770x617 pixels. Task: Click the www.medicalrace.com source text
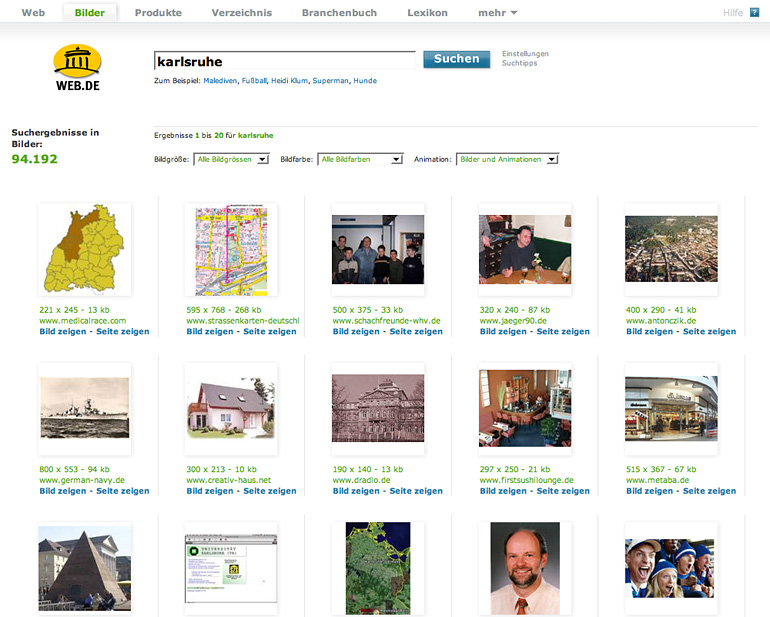pos(82,321)
